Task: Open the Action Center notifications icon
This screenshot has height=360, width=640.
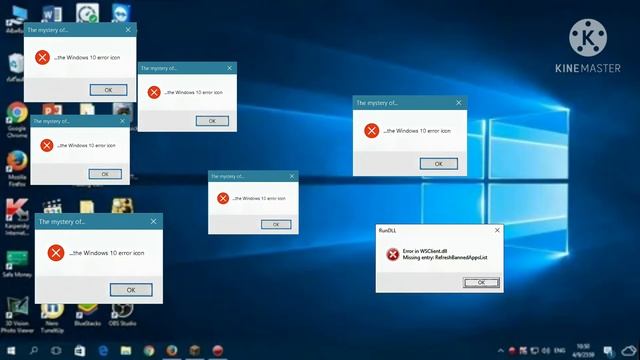Action: click(x=608, y=351)
